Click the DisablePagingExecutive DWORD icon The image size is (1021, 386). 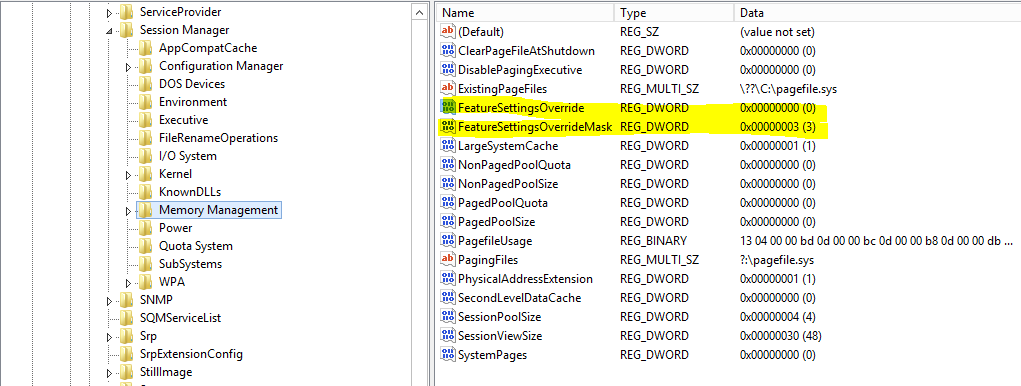point(448,70)
